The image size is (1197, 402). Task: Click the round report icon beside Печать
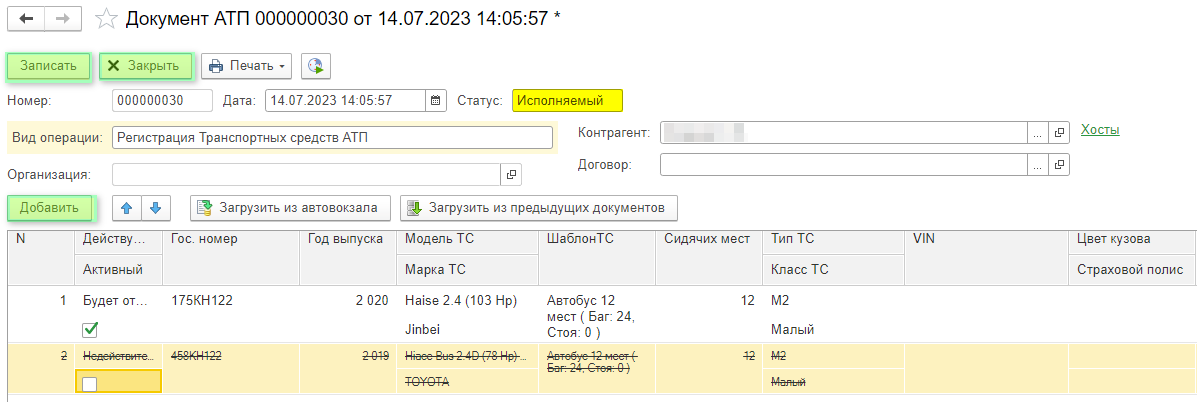316,66
